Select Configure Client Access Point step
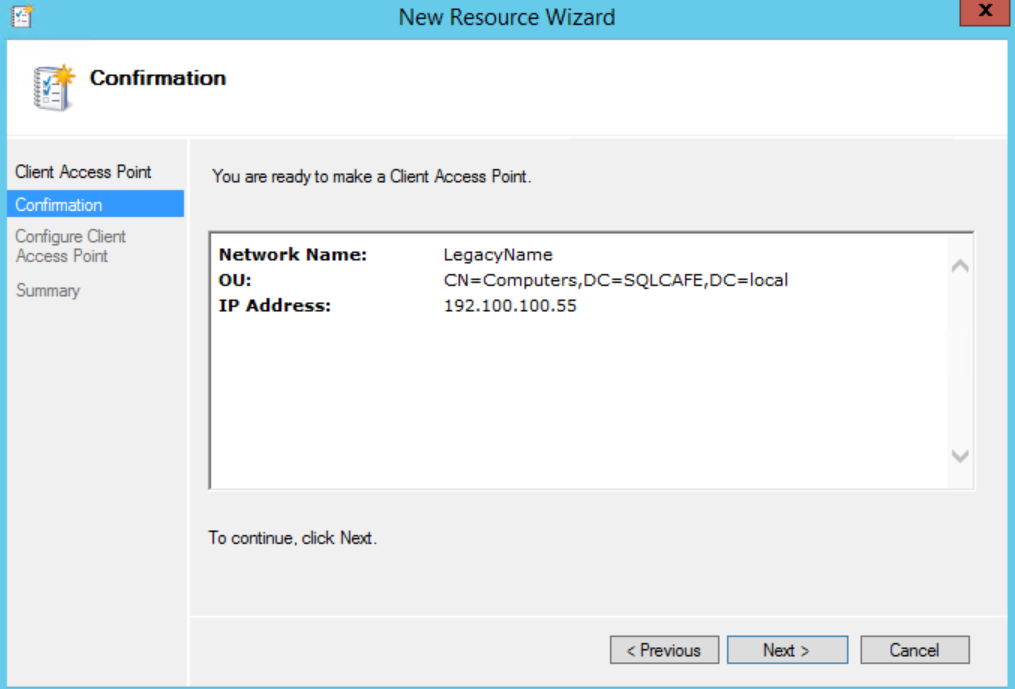The height and width of the screenshot is (689, 1015). click(70, 246)
